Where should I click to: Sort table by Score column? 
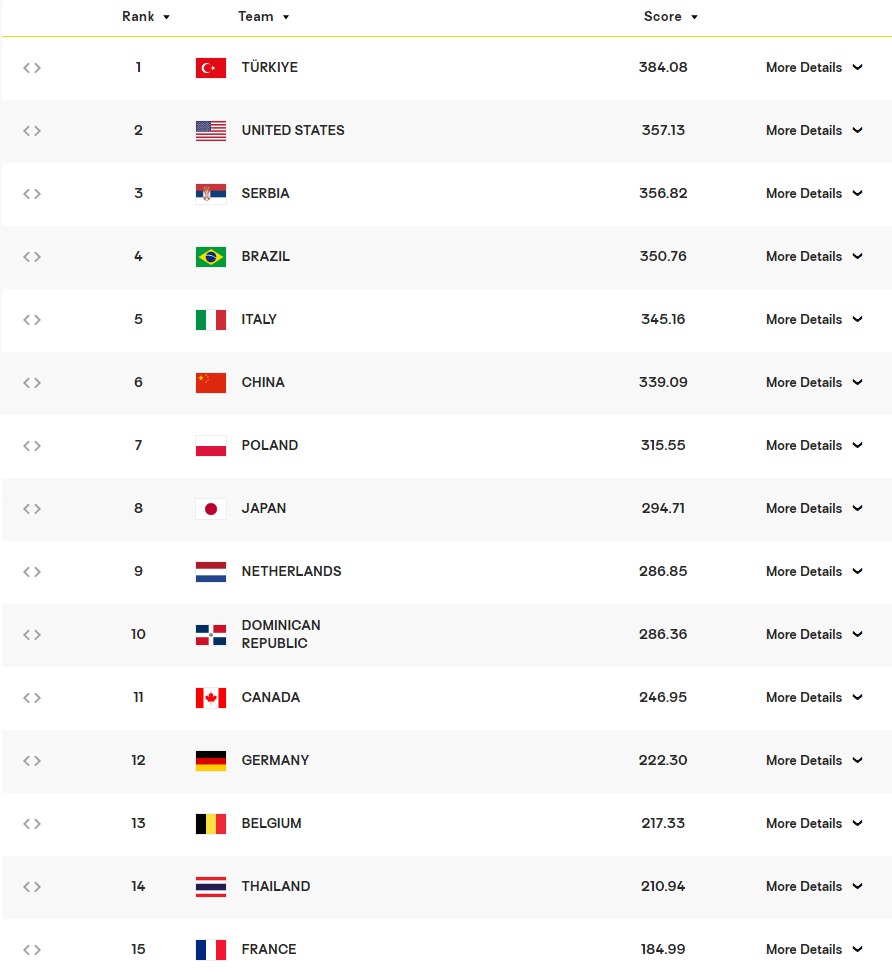[x=670, y=17]
